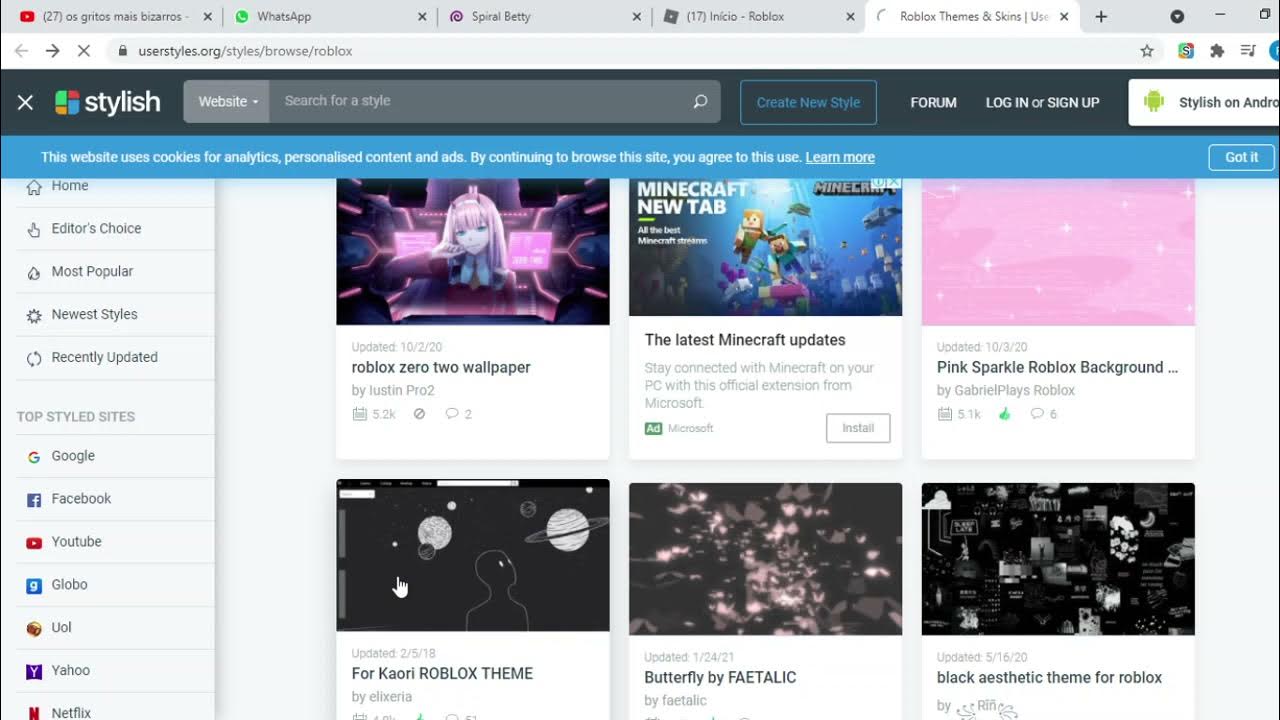The height and width of the screenshot is (720, 1280).
Task: Click the Editor's Choice hand icon
Action: pos(34,229)
